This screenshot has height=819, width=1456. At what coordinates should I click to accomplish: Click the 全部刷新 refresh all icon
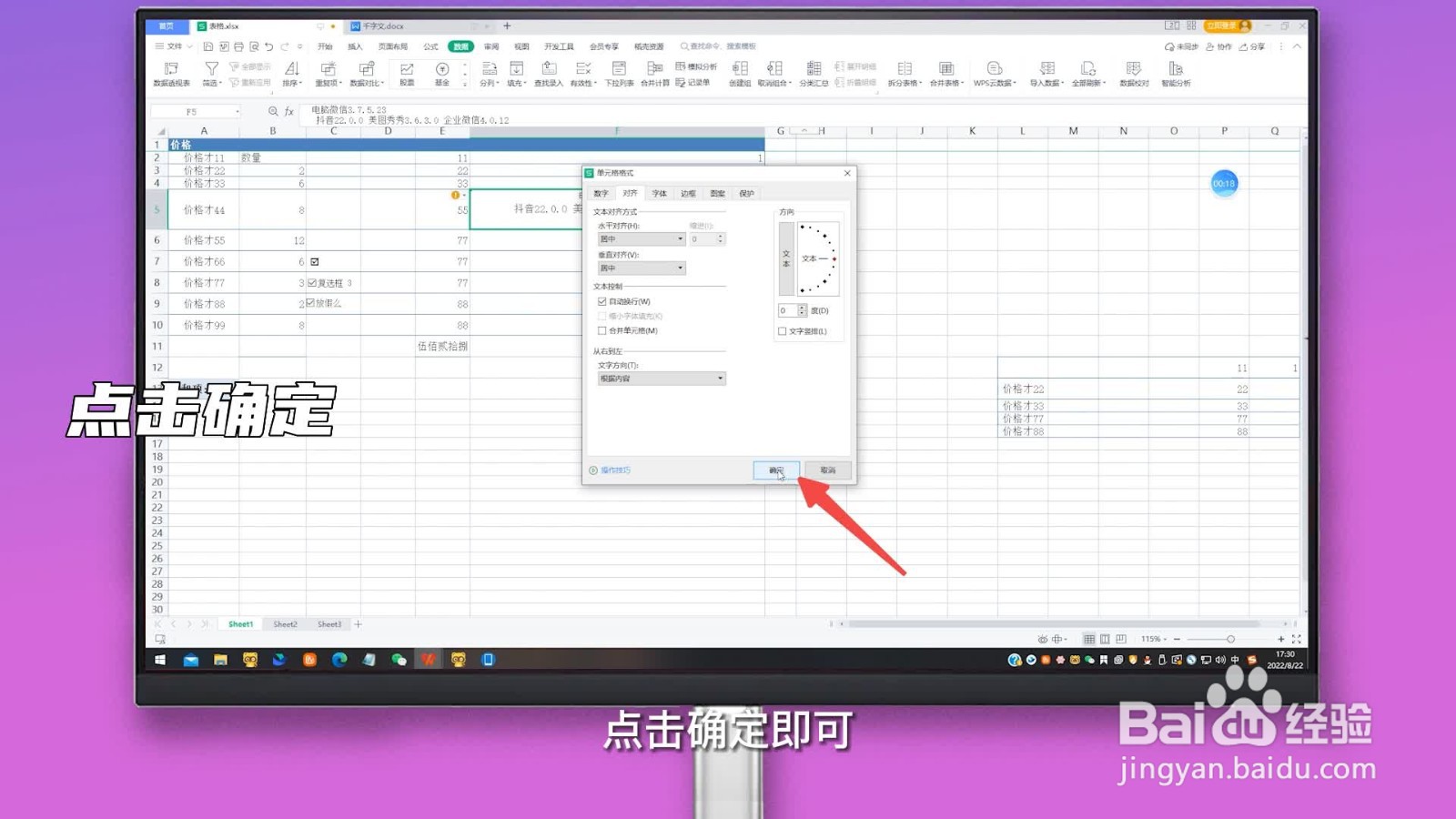[1088, 69]
